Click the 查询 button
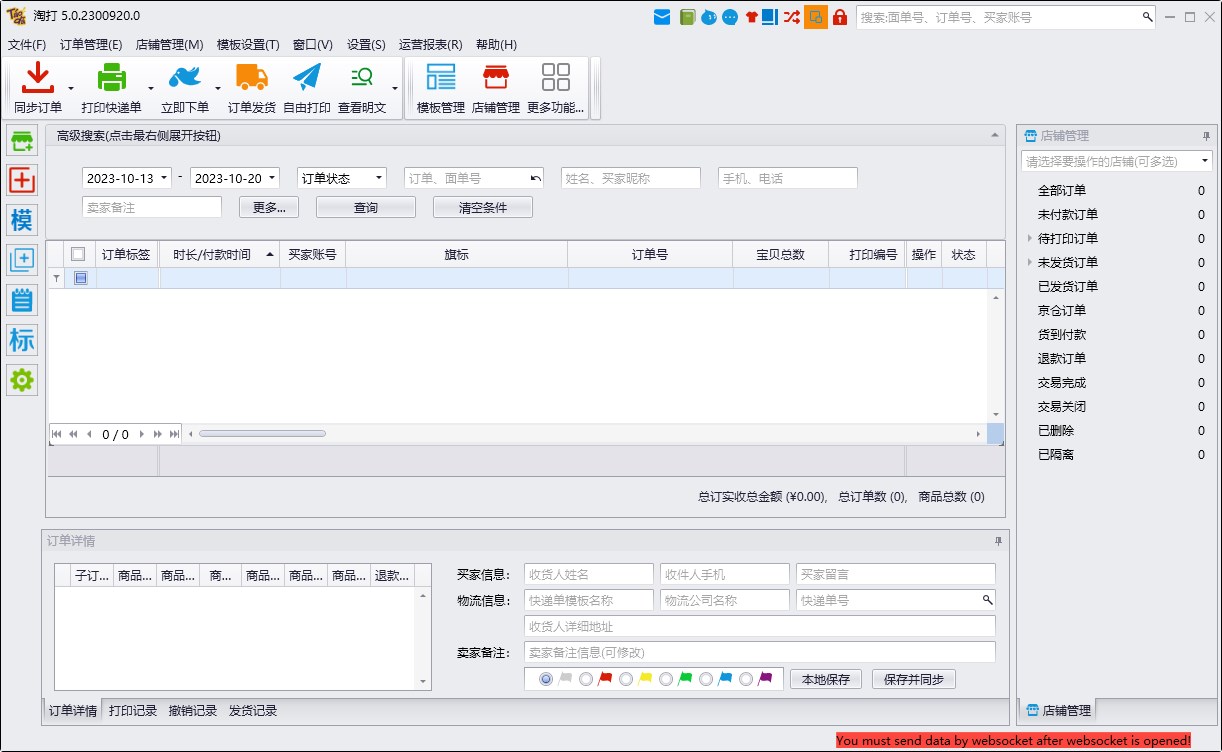Image resolution: width=1222 pixels, height=752 pixels. pos(366,207)
